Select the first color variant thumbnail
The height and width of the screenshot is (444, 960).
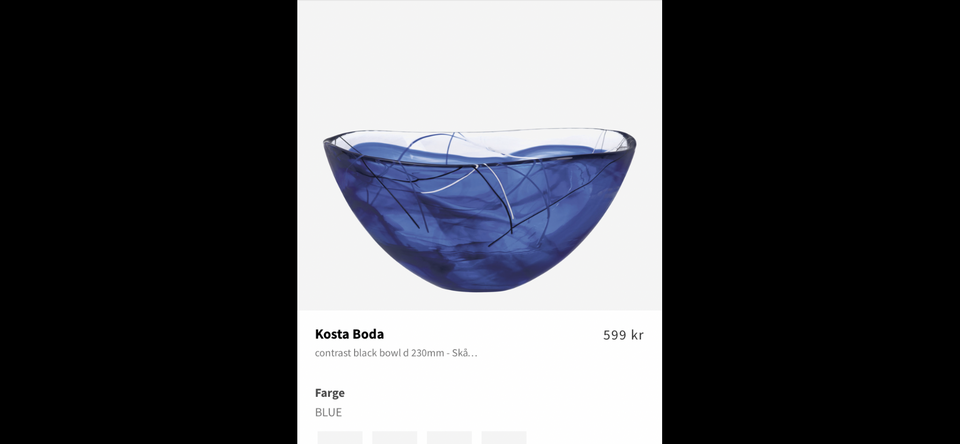click(x=340, y=437)
